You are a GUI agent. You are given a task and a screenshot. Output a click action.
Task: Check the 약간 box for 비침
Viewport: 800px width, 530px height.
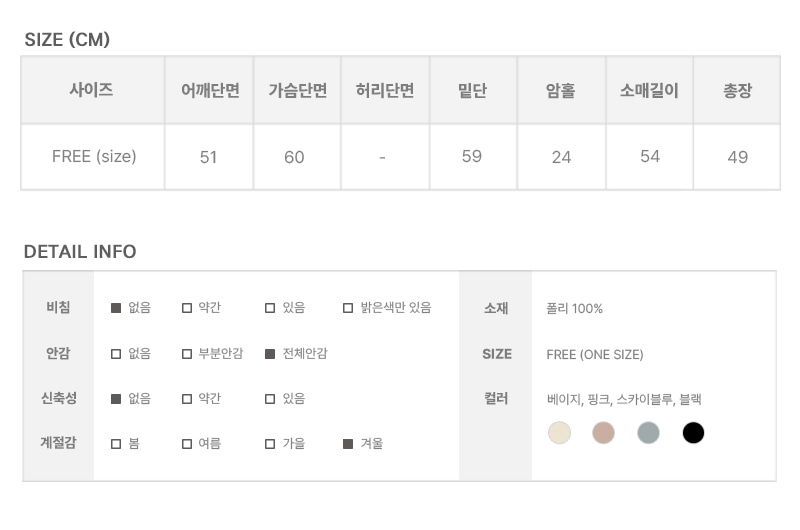point(187,308)
